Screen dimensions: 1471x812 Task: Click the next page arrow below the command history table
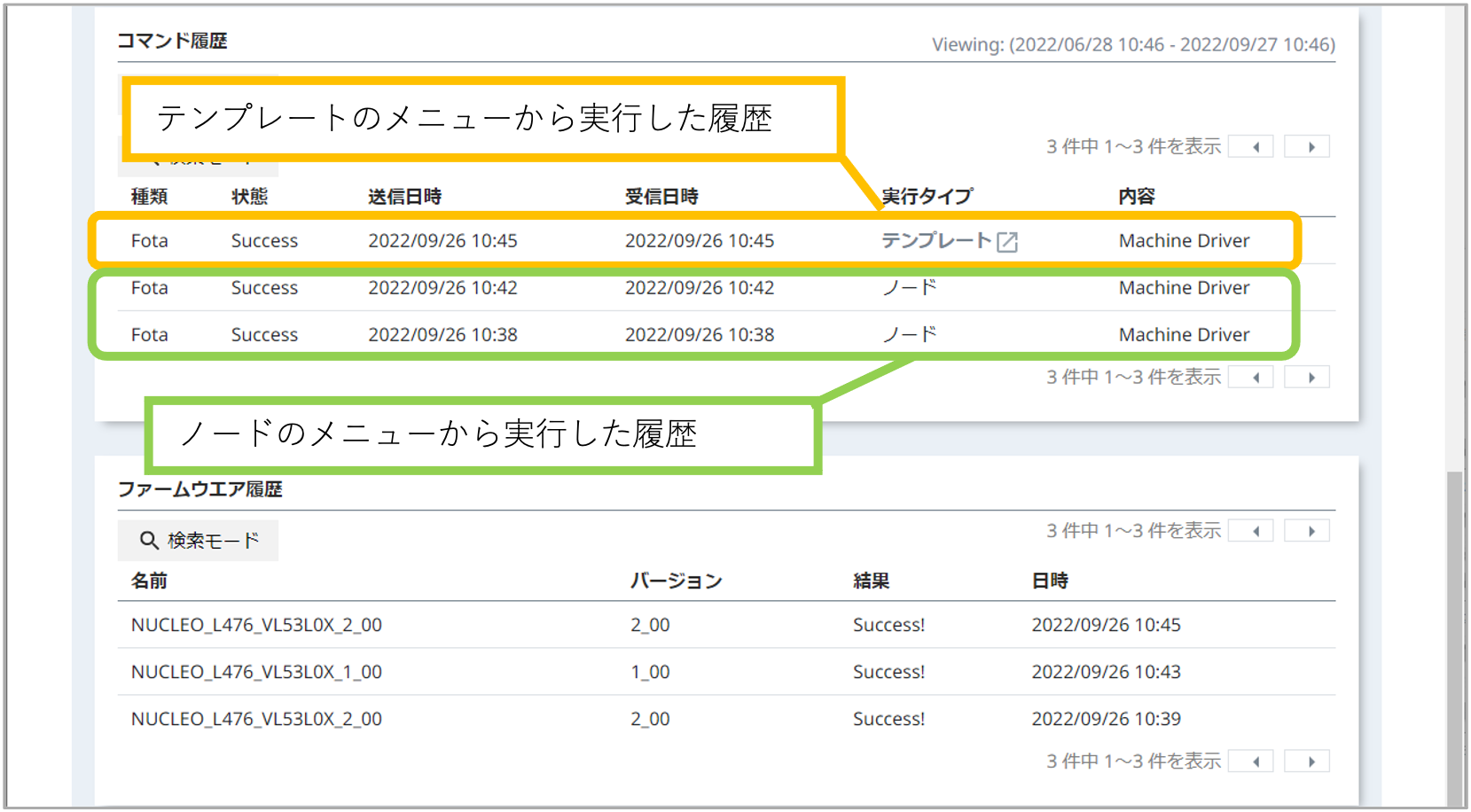1307,376
